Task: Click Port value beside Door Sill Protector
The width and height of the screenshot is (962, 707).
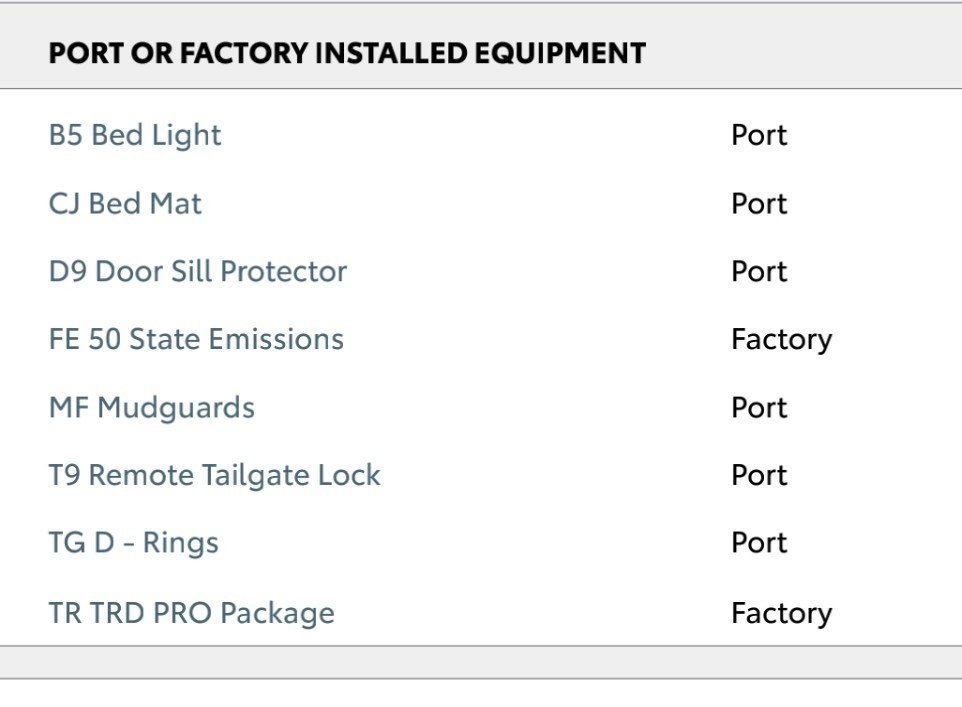Action: 759,271
